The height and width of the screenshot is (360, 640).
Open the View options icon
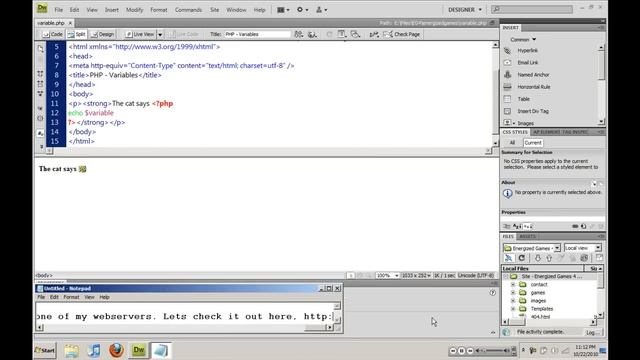(342, 34)
